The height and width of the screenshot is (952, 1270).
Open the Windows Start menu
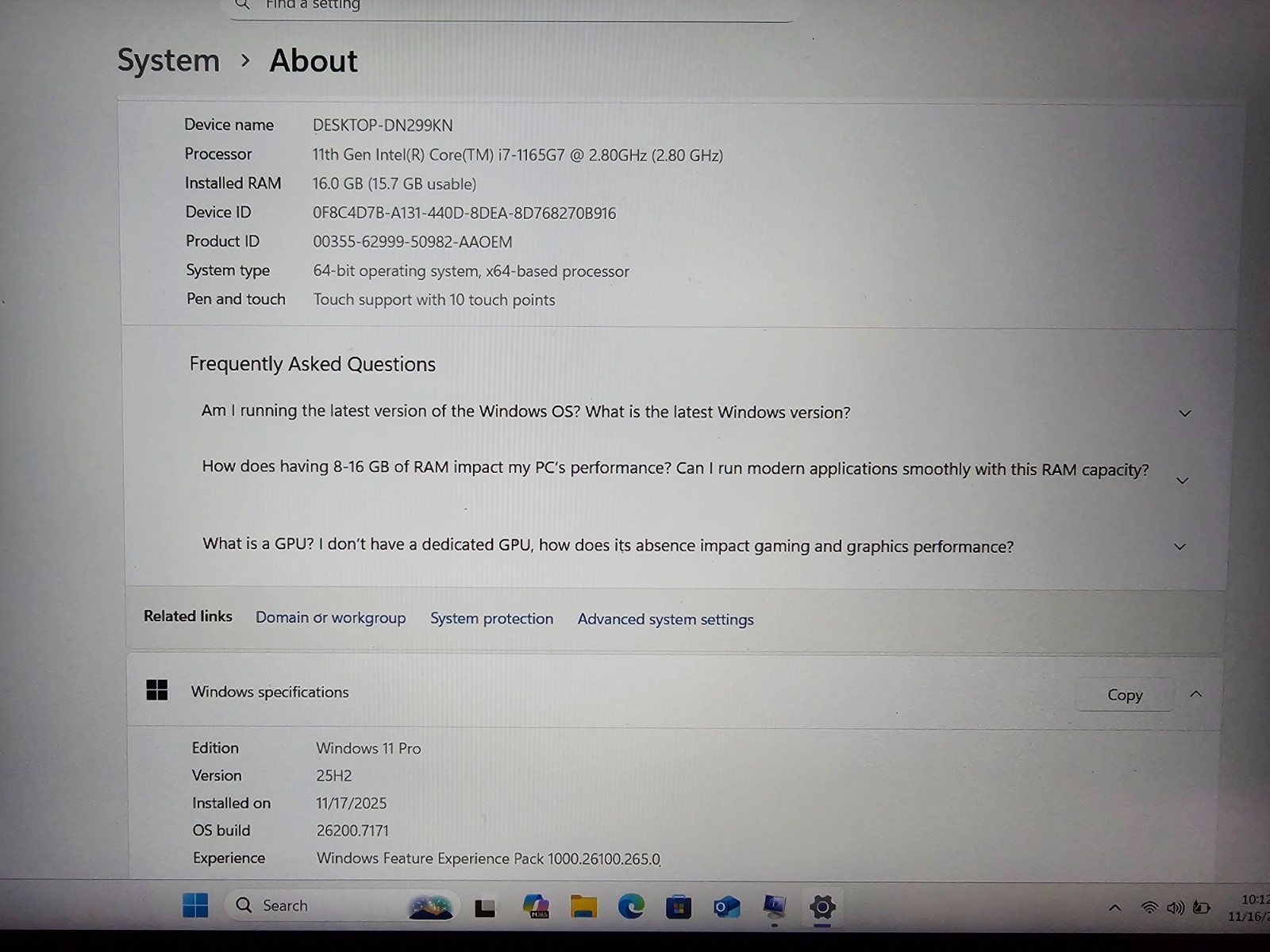point(195,905)
